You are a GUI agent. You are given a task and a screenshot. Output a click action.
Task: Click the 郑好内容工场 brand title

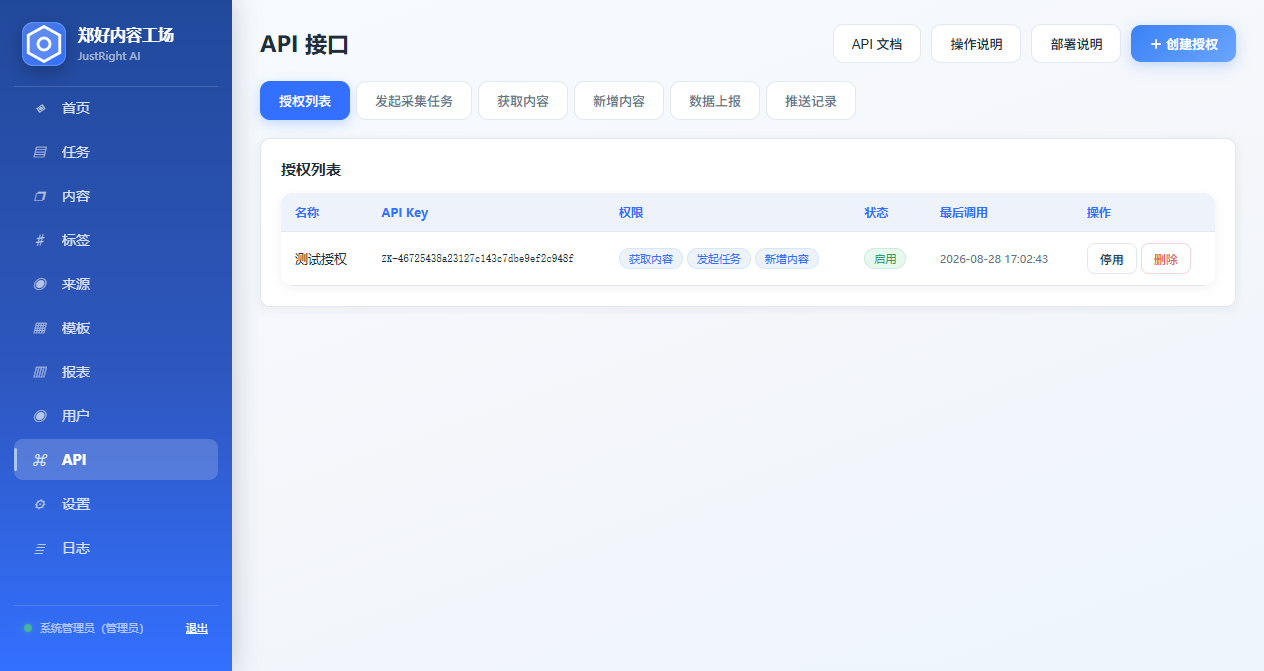[126, 35]
